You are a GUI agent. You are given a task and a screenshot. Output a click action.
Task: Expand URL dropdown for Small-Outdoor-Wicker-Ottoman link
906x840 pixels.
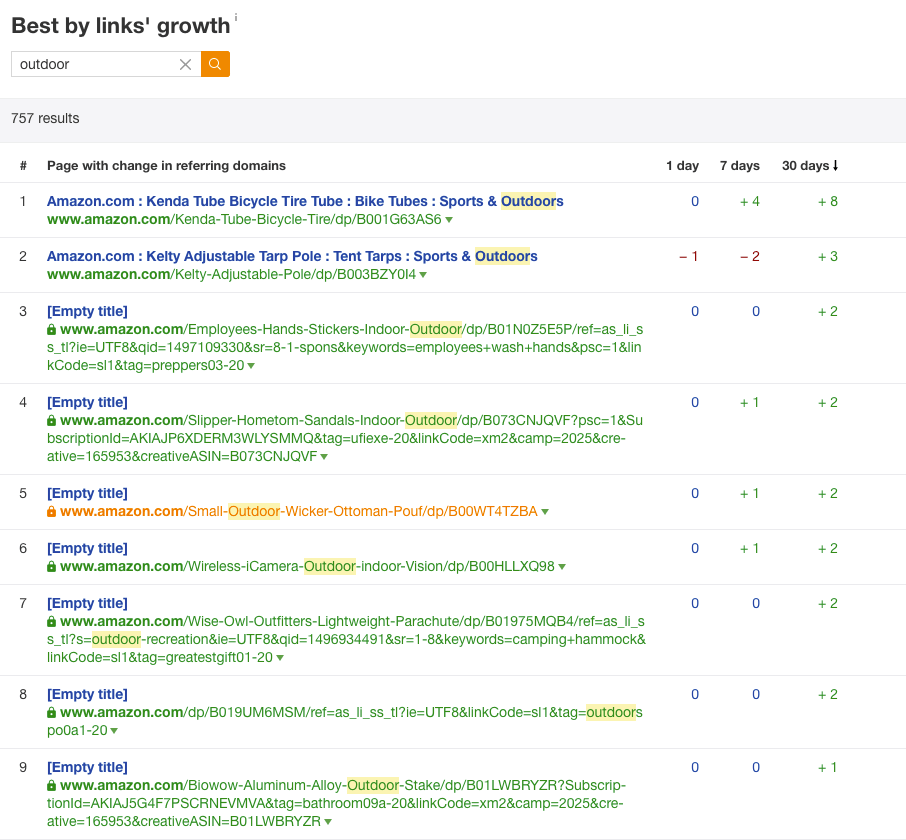coord(545,512)
